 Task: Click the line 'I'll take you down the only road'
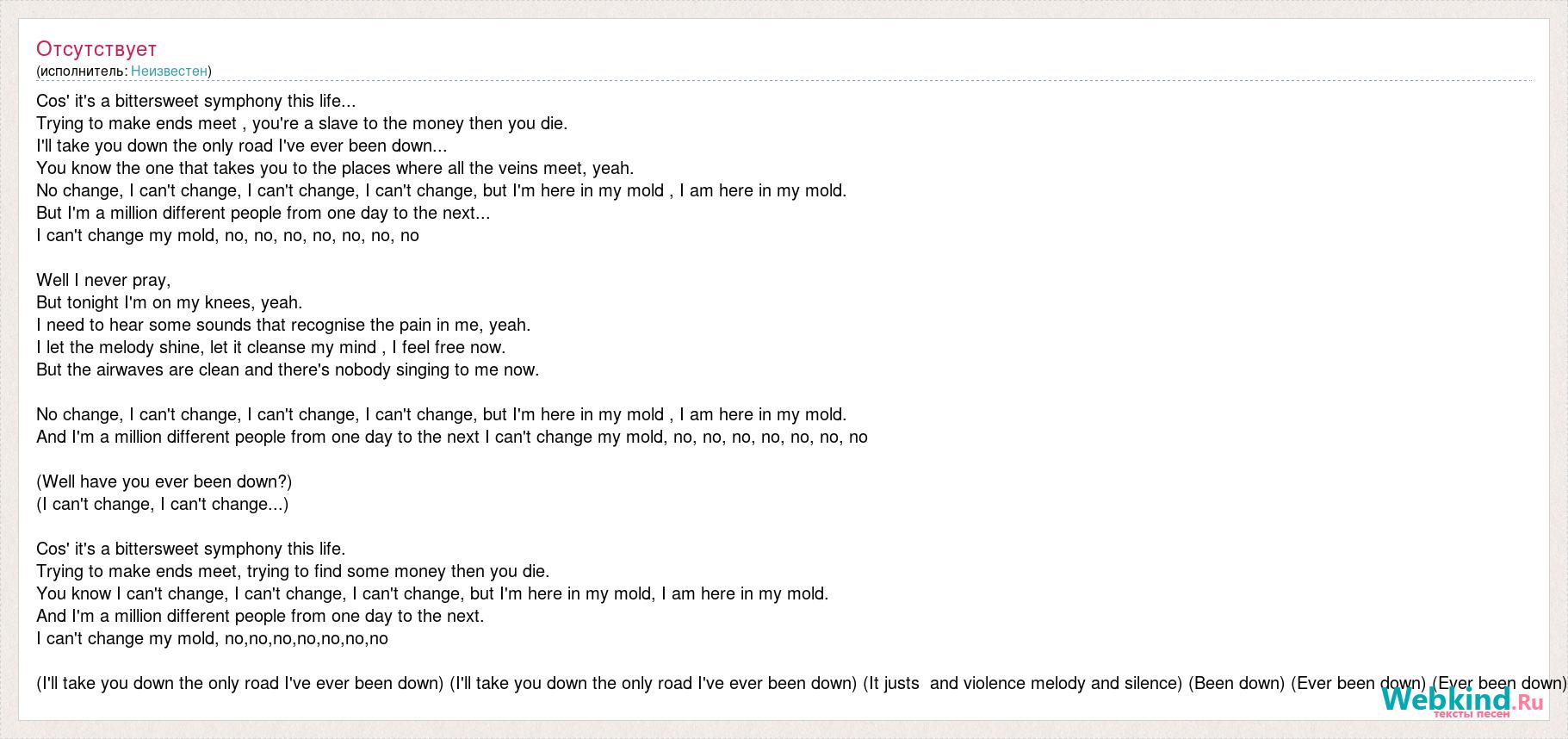pyautogui.click(x=242, y=146)
